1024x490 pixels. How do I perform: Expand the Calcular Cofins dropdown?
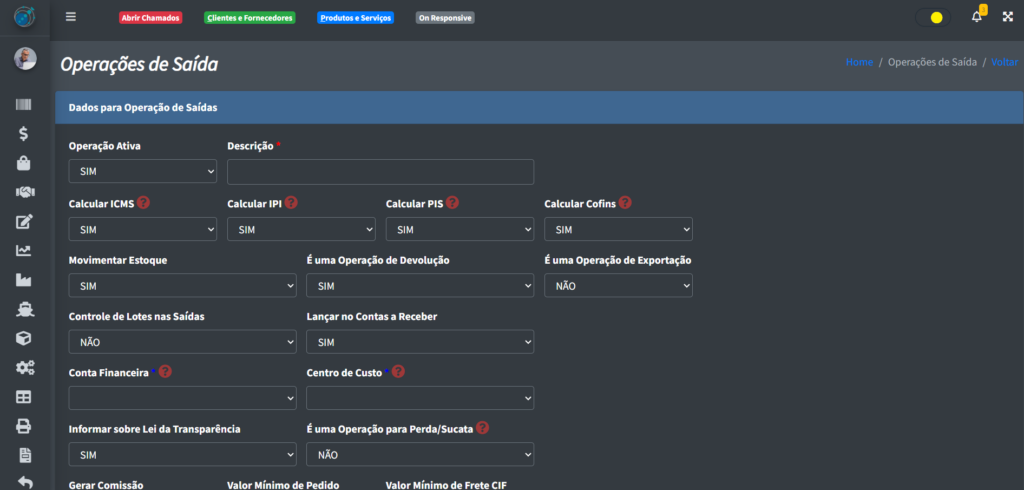click(x=618, y=230)
